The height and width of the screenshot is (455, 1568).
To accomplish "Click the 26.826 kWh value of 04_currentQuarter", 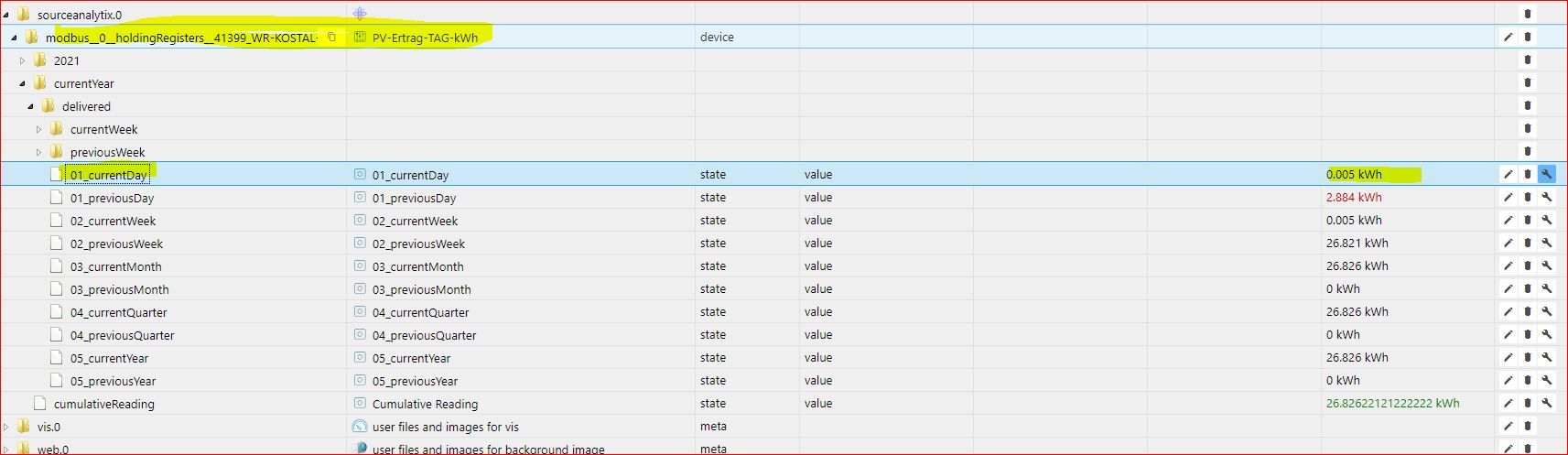I will 1357,311.
